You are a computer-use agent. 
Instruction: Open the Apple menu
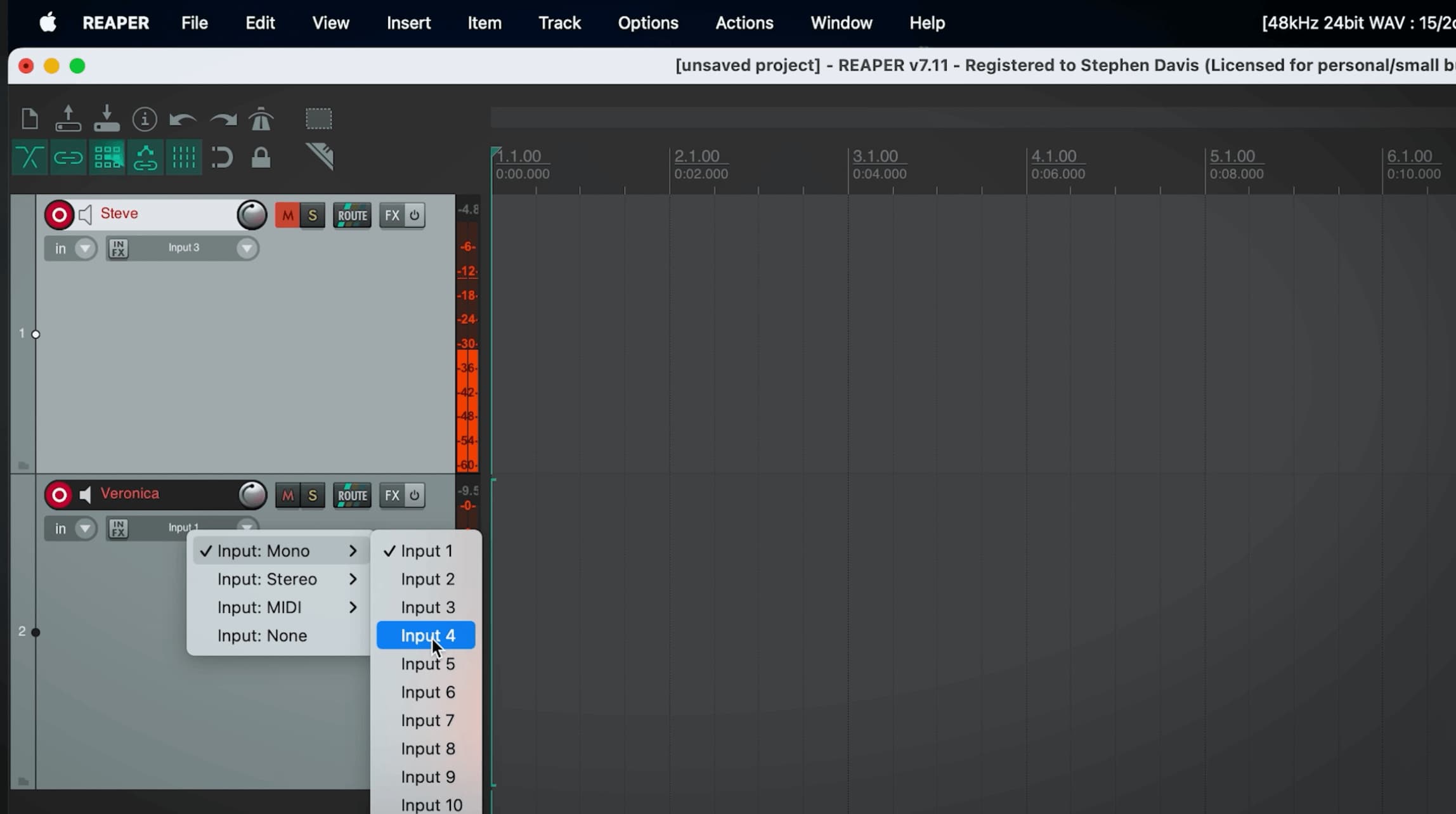48,23
